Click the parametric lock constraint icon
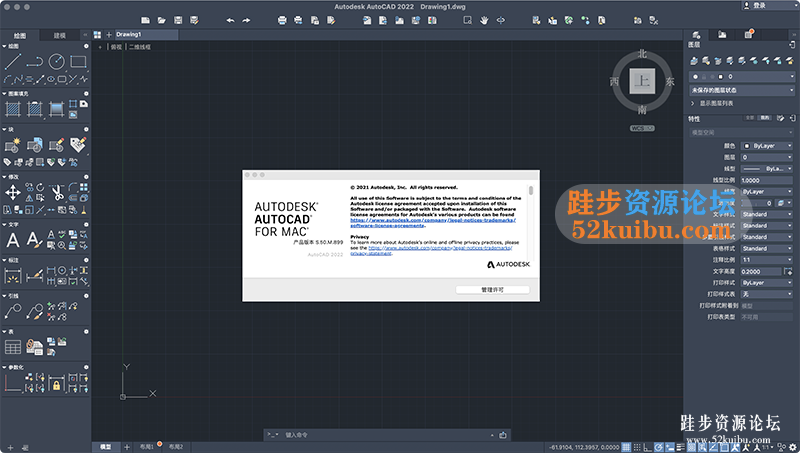This screenshot has height=453, width=800. tap(57, 383)
